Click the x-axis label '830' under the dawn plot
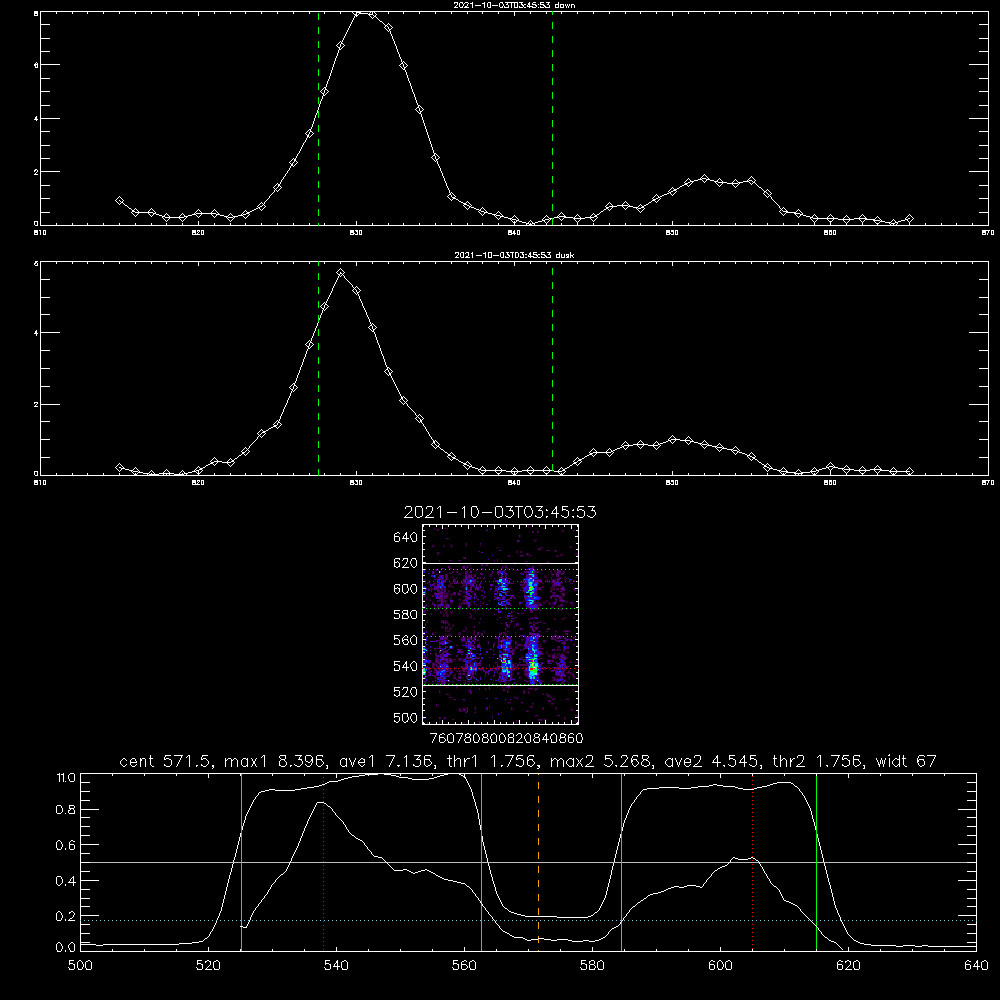The image size is (1000, 1000). [x=356, y=233]
